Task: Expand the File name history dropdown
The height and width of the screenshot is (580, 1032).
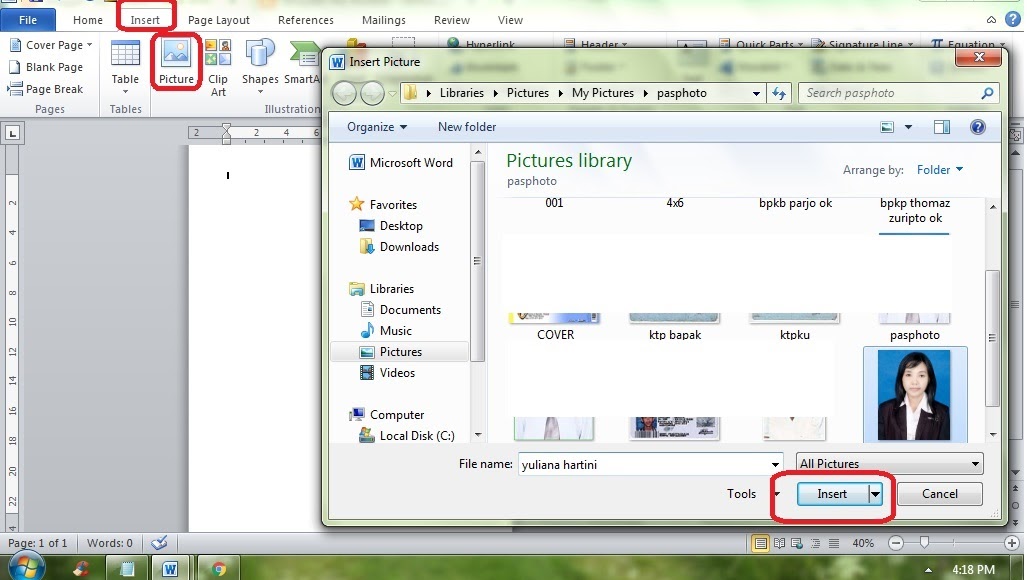Action: (775, 465)
